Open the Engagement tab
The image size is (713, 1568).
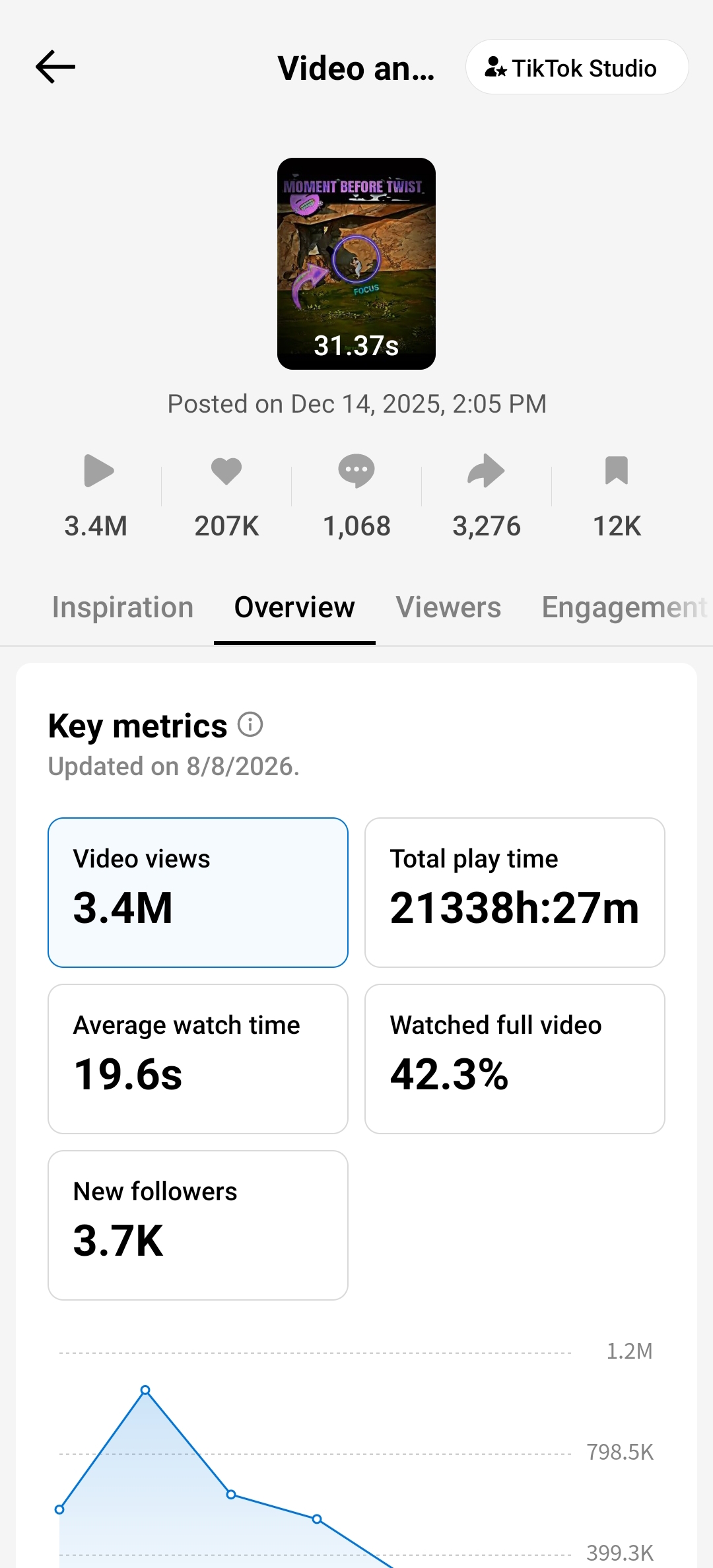tap(625, 607)
